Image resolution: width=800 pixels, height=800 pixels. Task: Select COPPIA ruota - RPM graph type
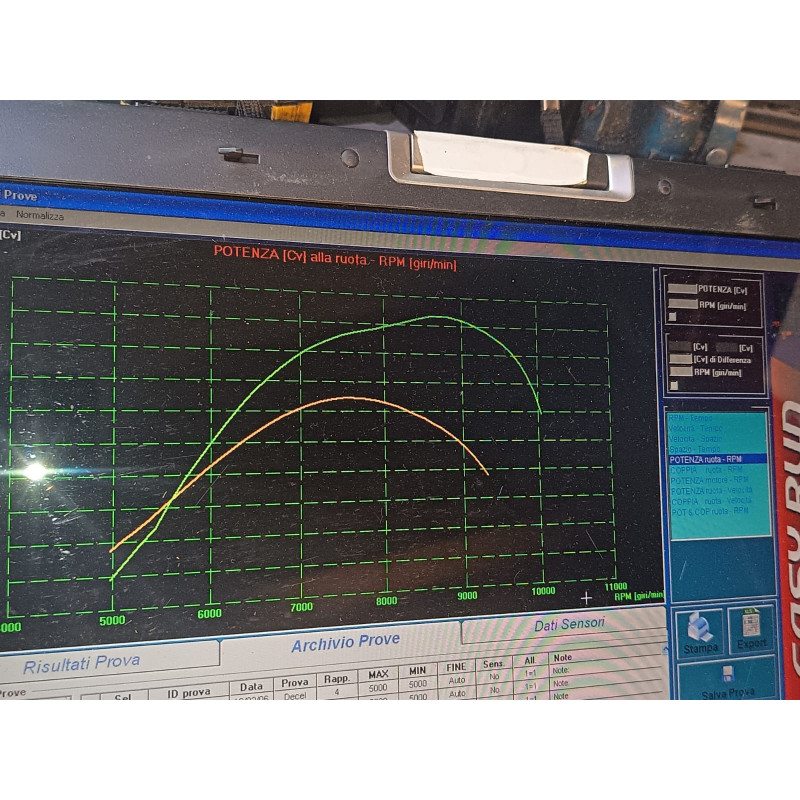(707, 469)
